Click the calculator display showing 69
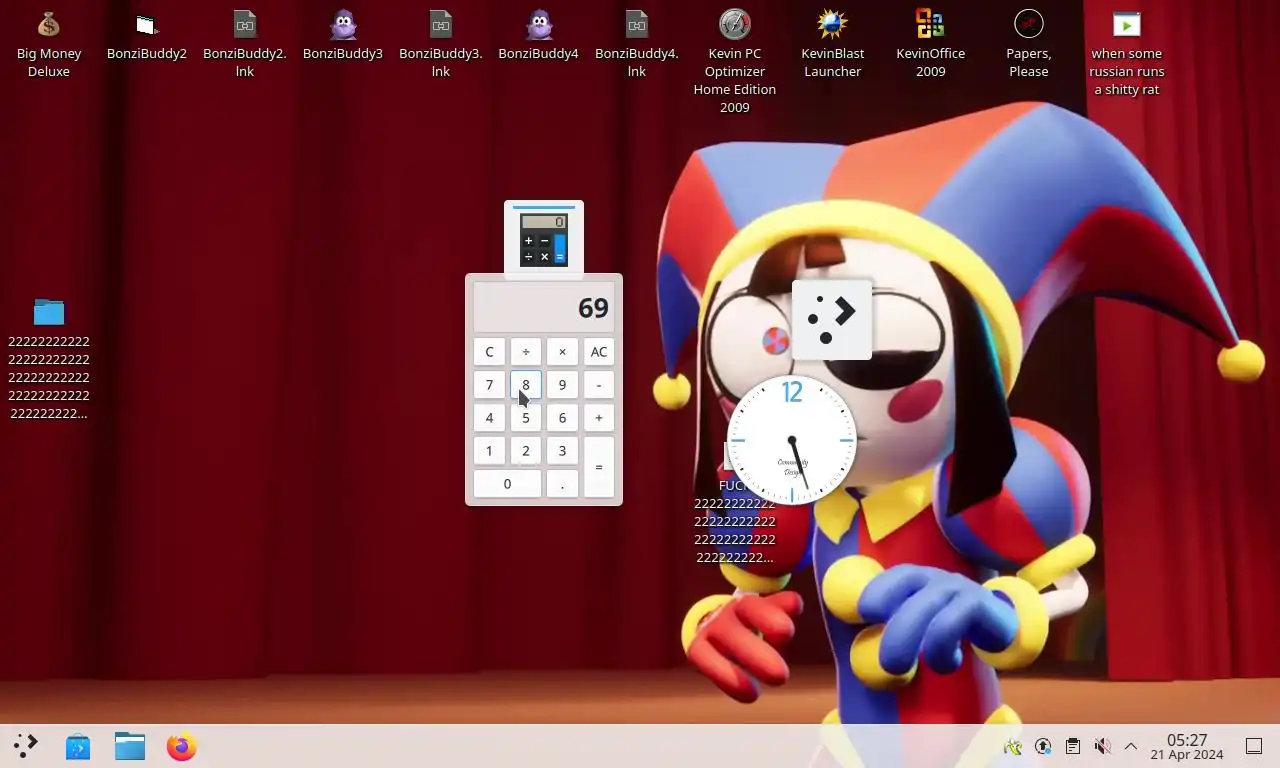Image resolution: width=1280 pixels, height=768 pixels. 544,307
